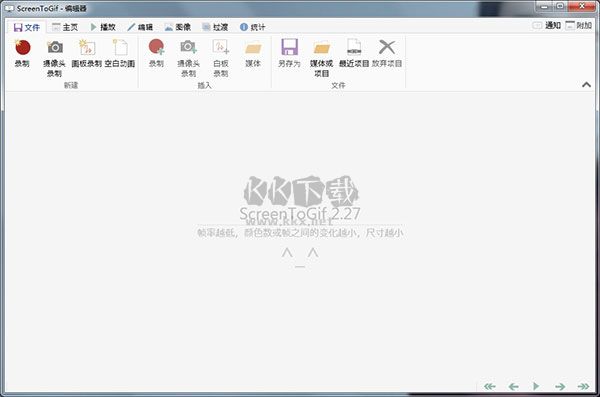
Task: Play the animation preview
Action: point(536,386)
